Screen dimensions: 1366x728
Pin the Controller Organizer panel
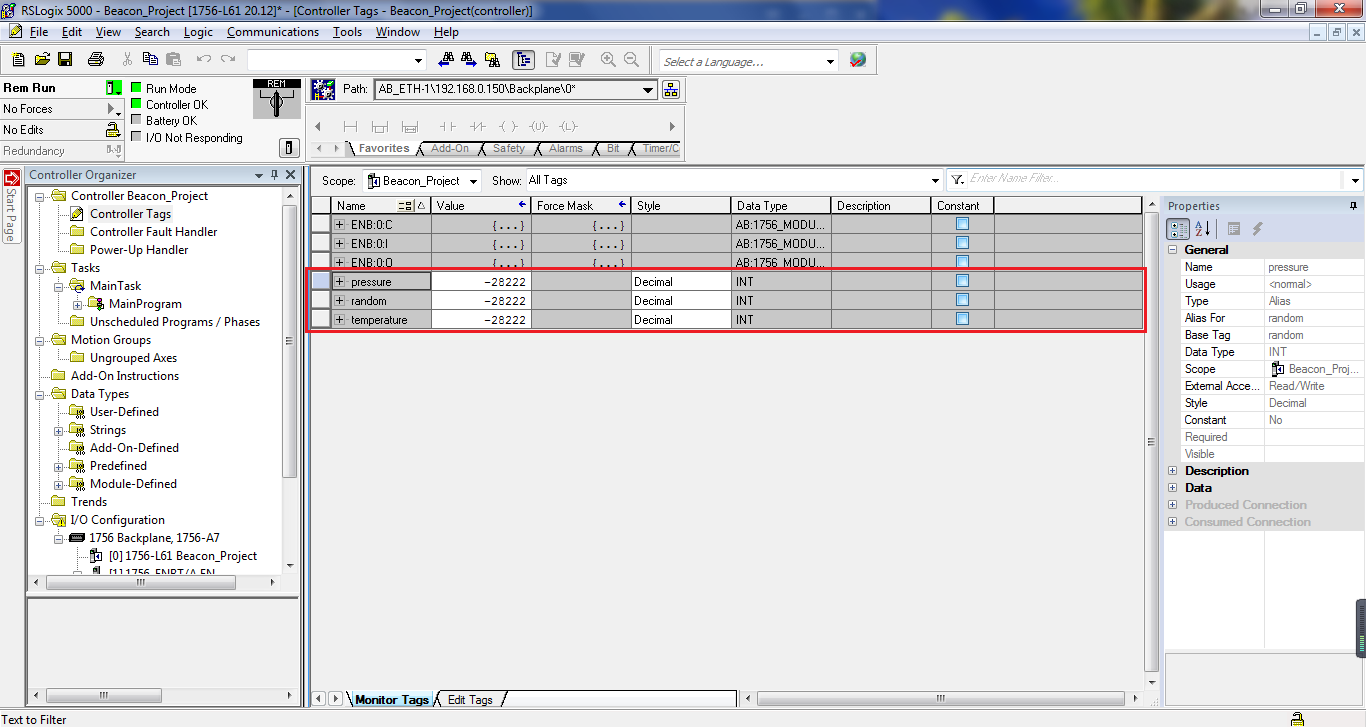point(275,175)
